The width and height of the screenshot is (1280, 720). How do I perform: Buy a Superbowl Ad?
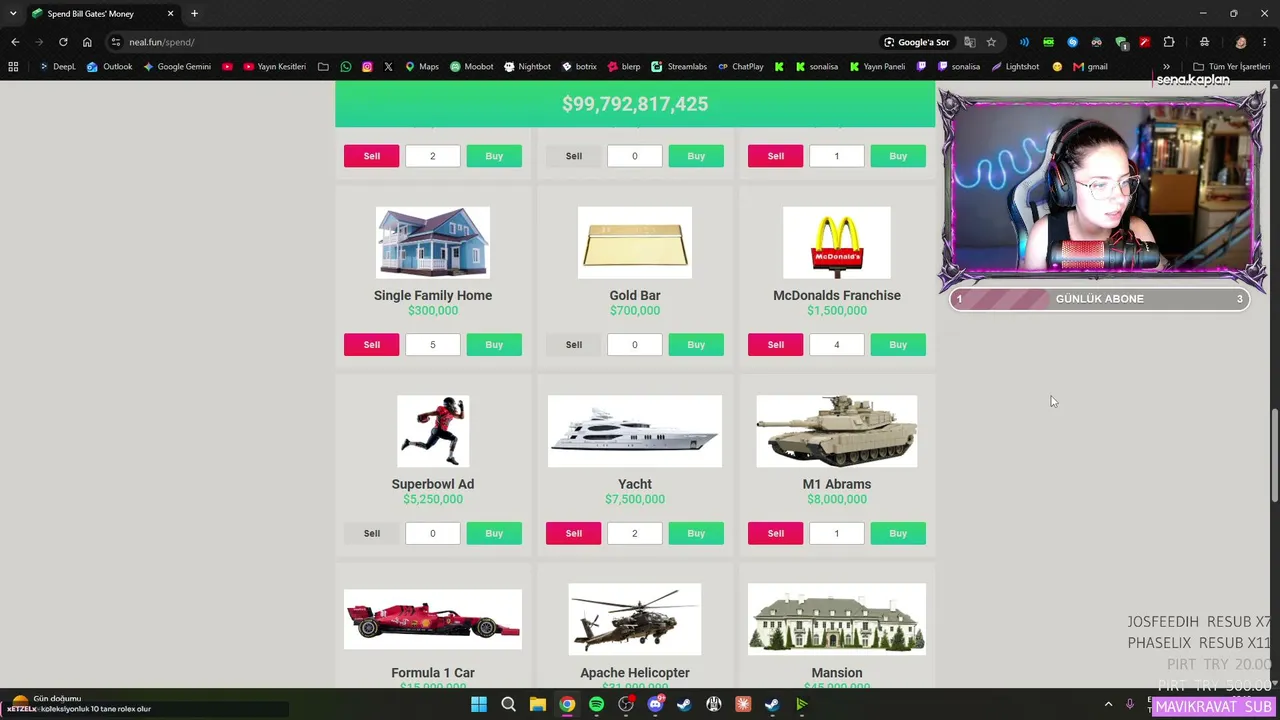(494, 533)
